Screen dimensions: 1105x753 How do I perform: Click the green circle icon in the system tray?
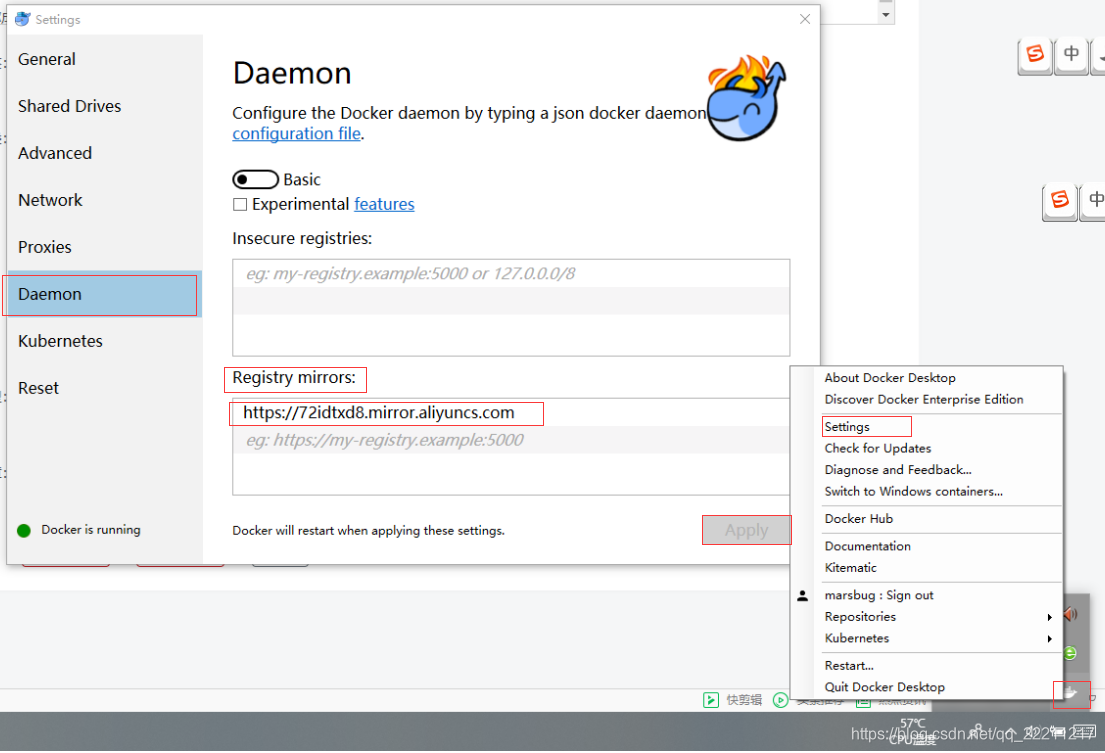coord(1068,652)
